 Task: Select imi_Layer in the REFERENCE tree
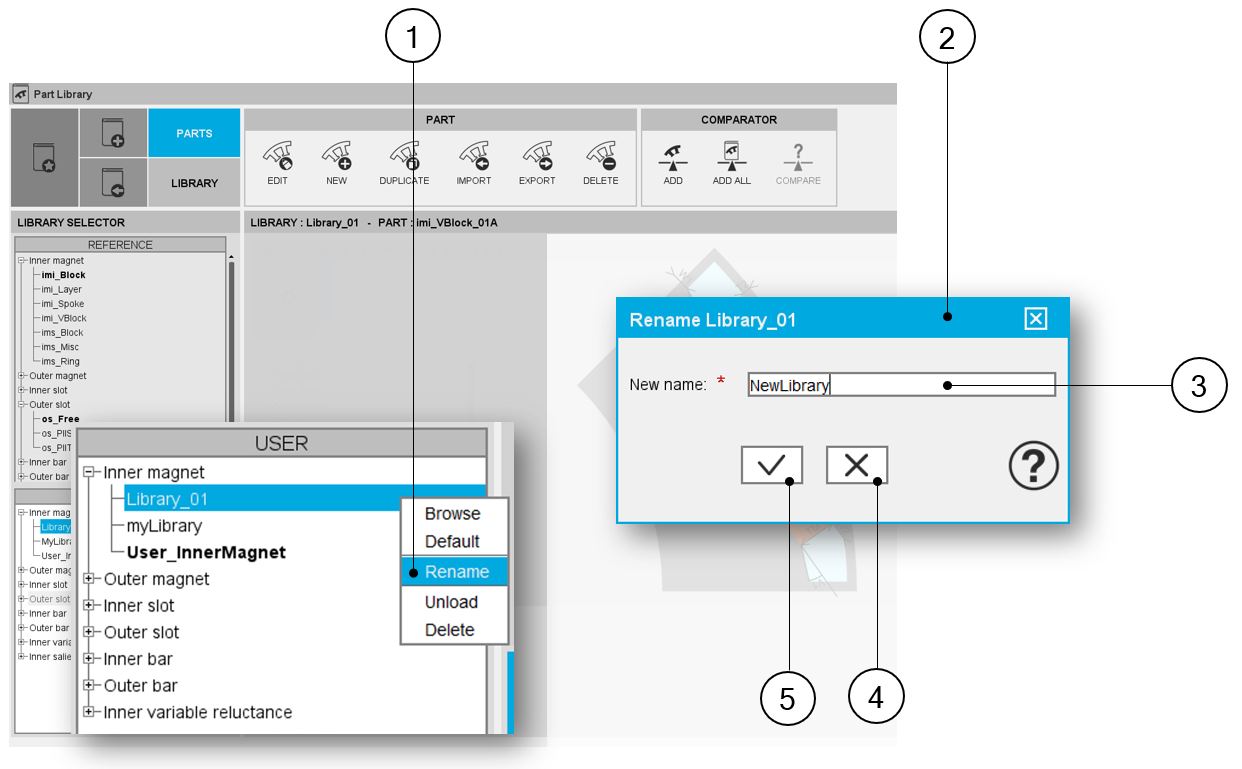point(62,289)
